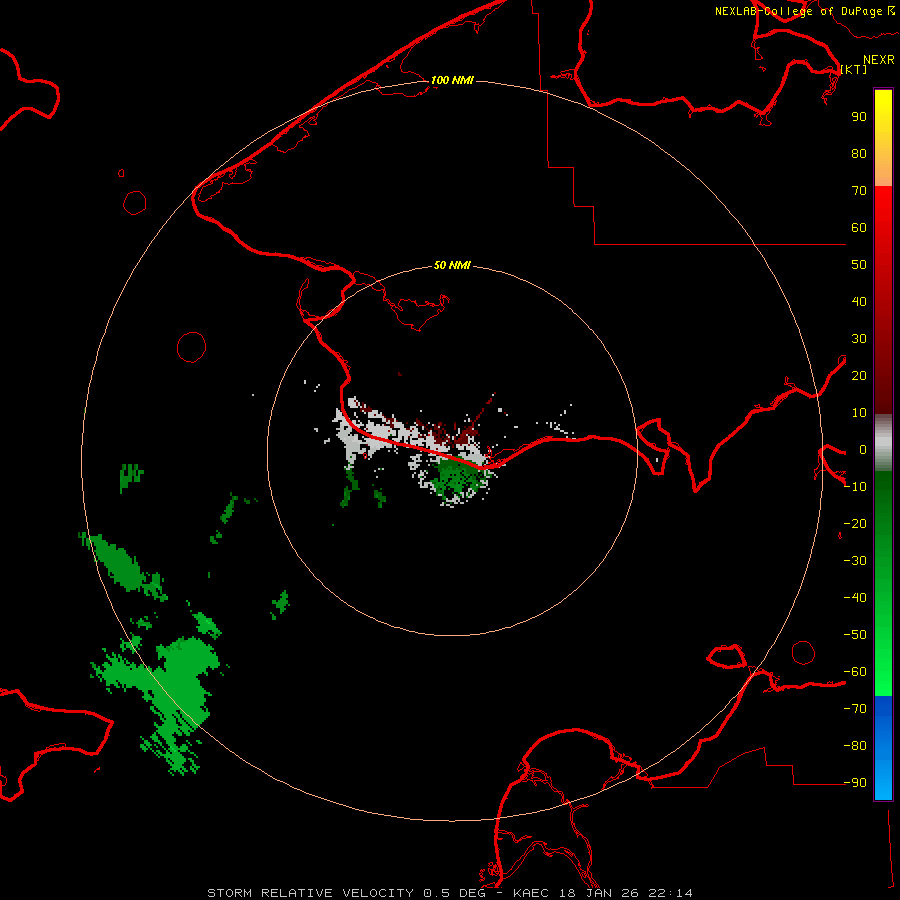Click the 50 value on the velocity scale
Image resolution: width=900 pixels, height=900 pixels.
pyautogui.click(x=859, y=265)
